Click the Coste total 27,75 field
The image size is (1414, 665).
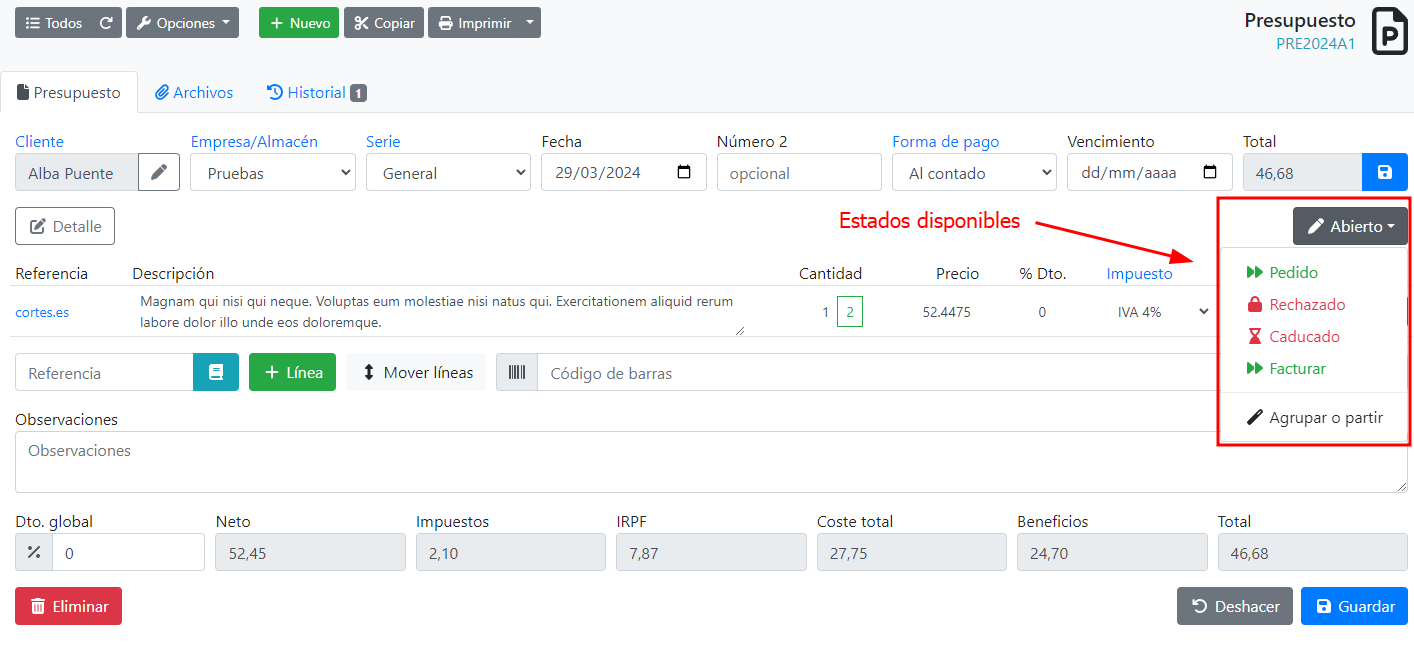pos(912,552)
